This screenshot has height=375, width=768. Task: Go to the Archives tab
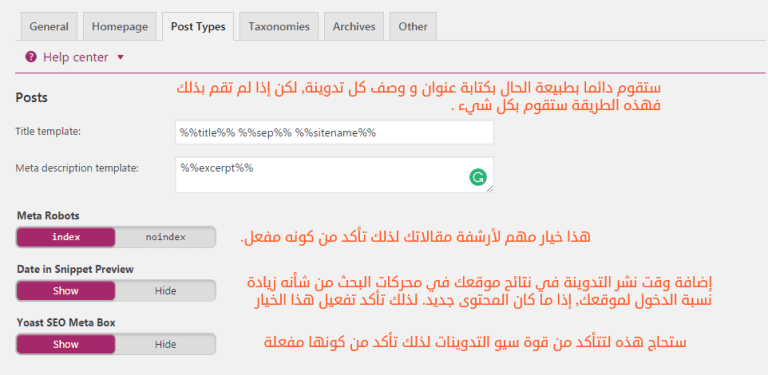tap(354, 26)
